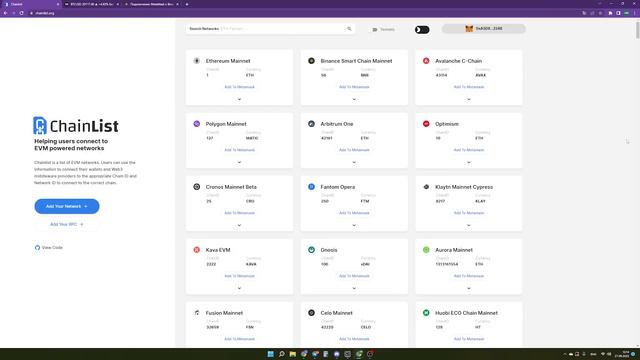Add Avalanche C-Chain to Metamask
The image size is (640, 360).
469,87
